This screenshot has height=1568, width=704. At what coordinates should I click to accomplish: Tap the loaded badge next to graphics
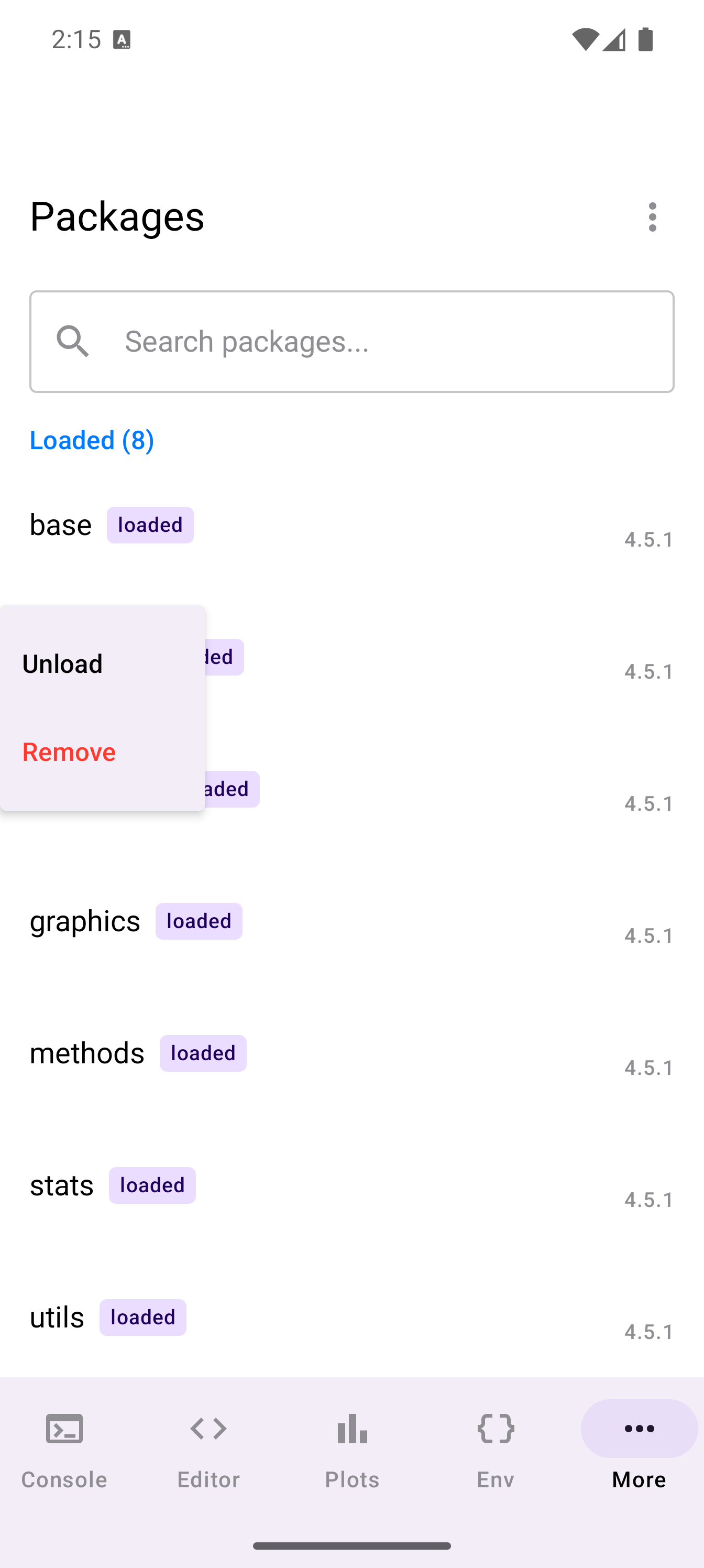(199, 921)
